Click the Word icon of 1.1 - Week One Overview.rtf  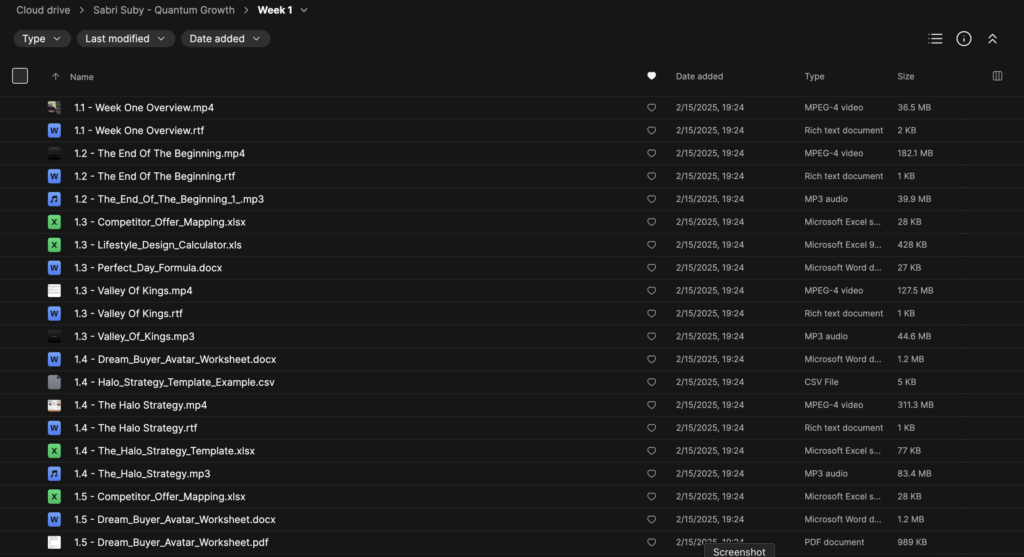click(x=54, y=130)
